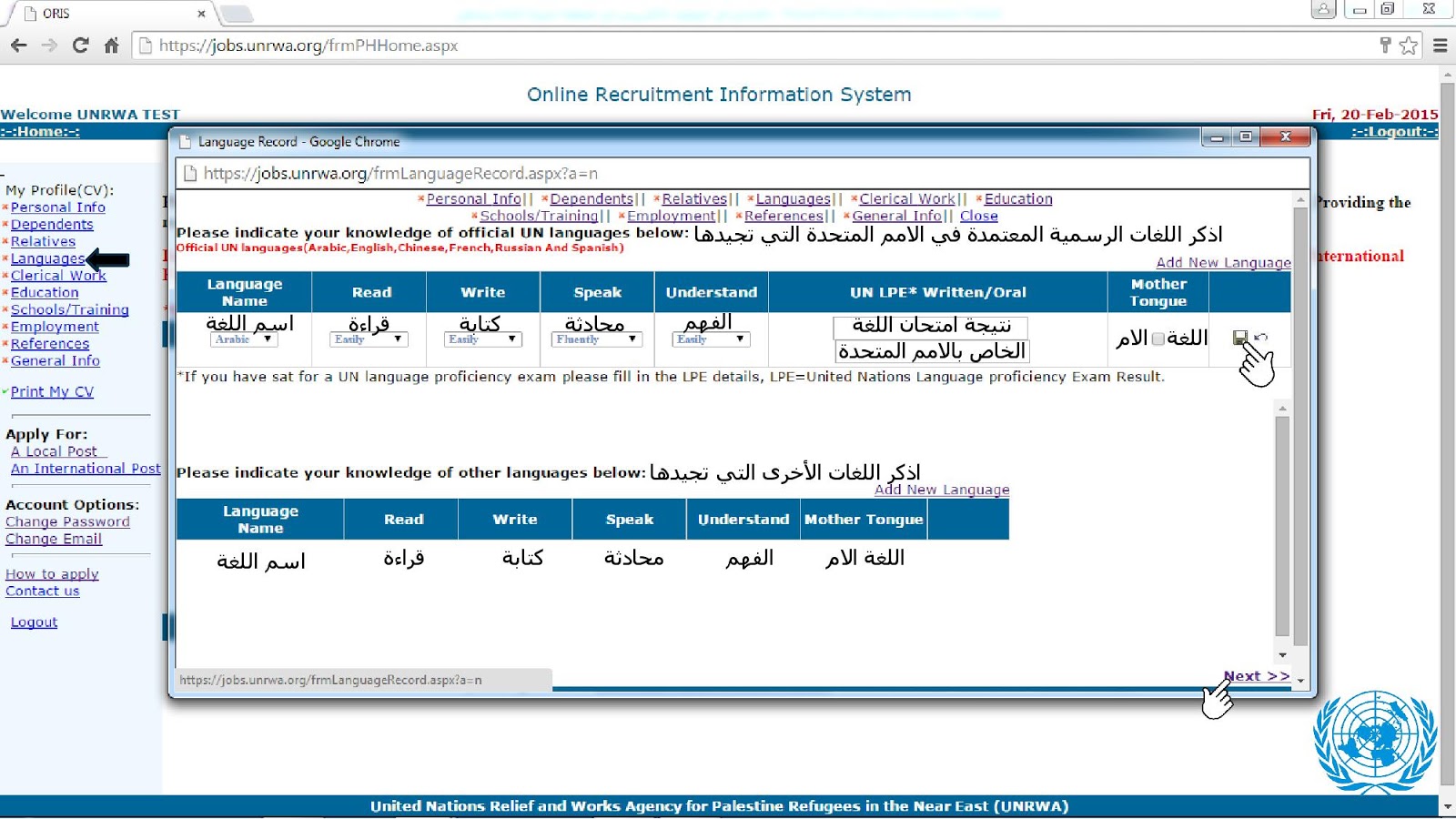Open the Read proficiency dropdown
Image resolution: width=1456 pixels, height=819 pixels.
tap(369, 339)
